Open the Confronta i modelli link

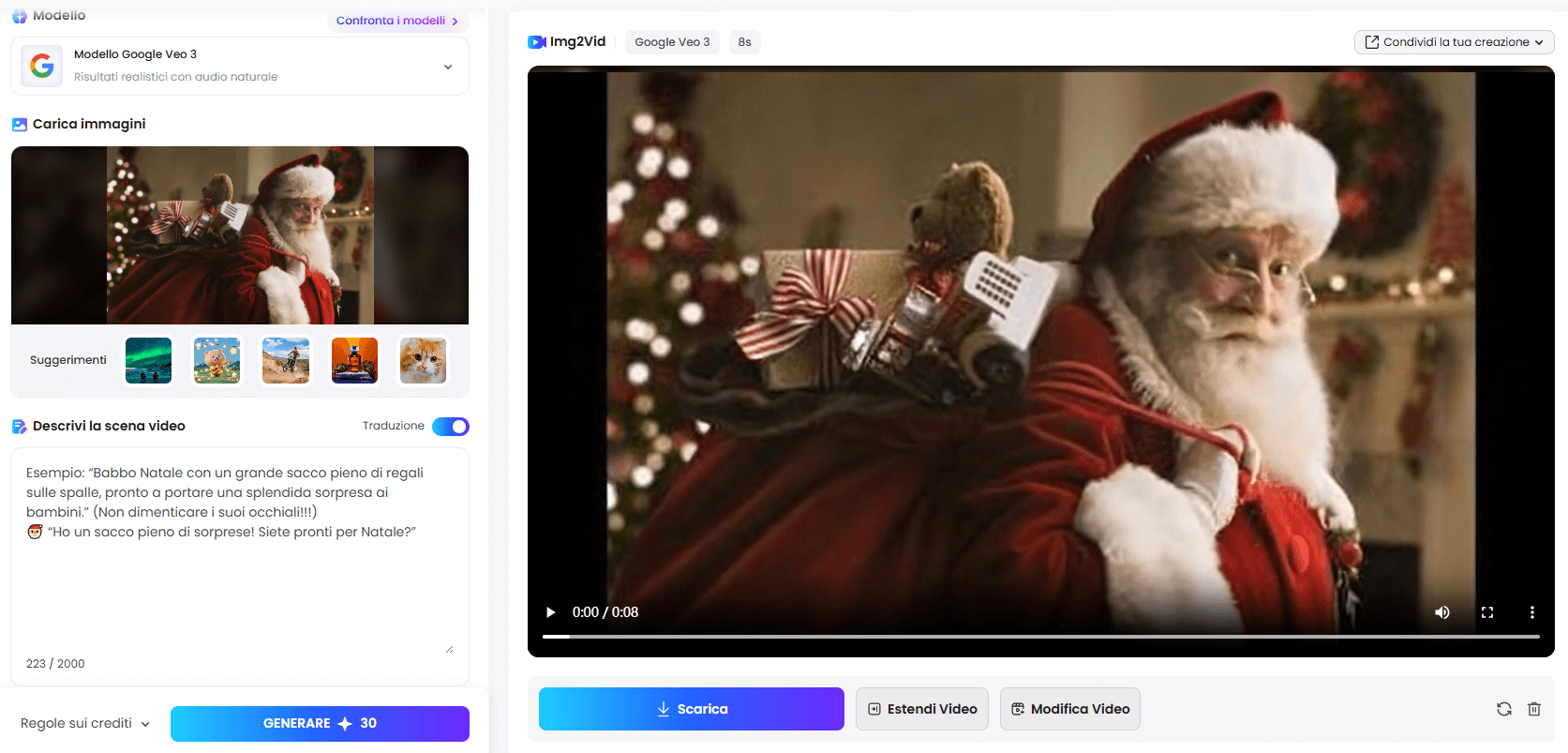click(x=397, y=21)
